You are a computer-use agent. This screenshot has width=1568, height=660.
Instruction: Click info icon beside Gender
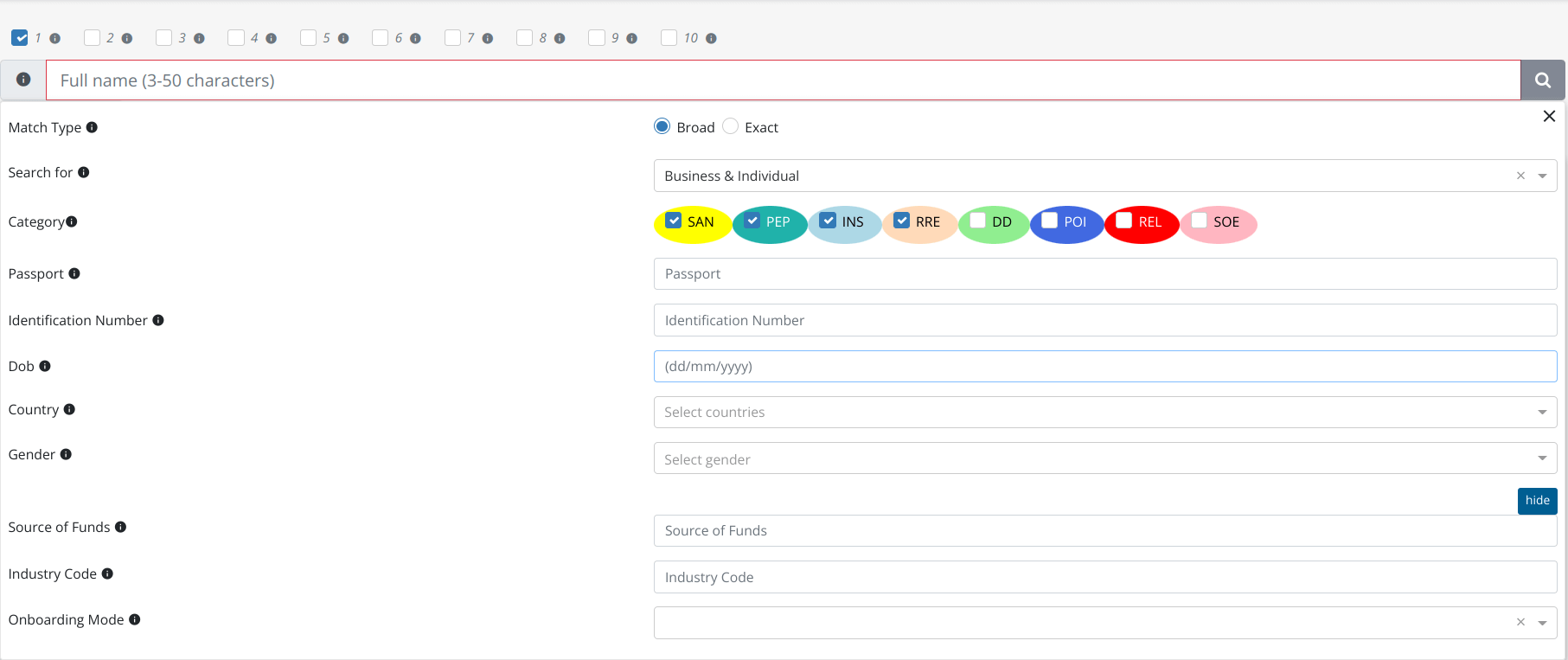click(x=66, y=454)
